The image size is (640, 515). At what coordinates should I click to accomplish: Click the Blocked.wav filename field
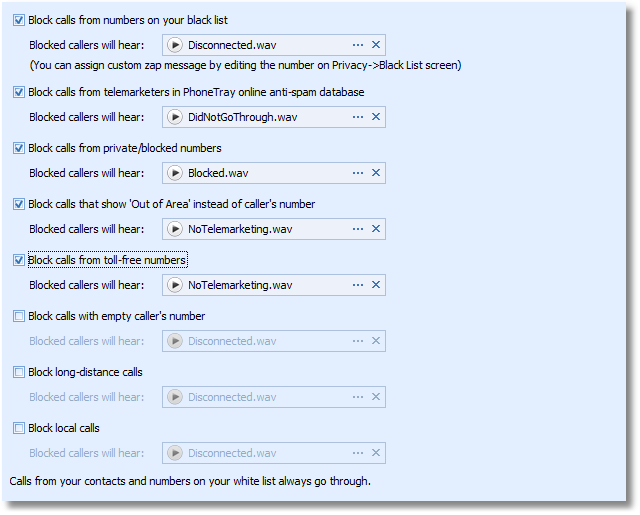tap(265, 173)
